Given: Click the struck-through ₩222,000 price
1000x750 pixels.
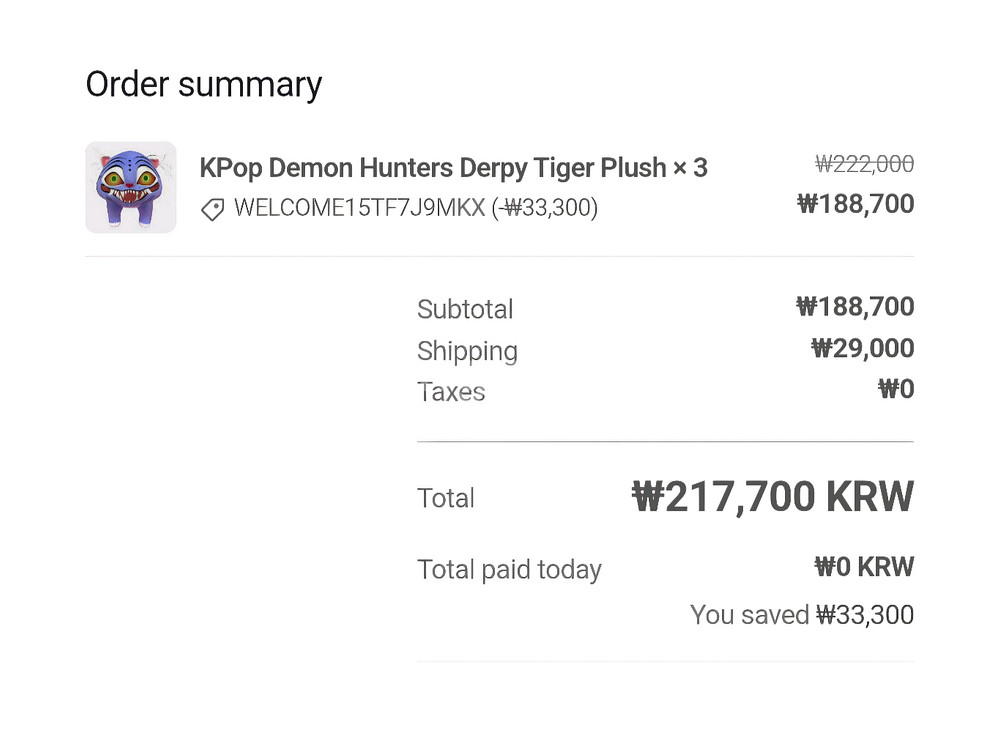Looking at the screenshot, I should [x=864, y=164].
